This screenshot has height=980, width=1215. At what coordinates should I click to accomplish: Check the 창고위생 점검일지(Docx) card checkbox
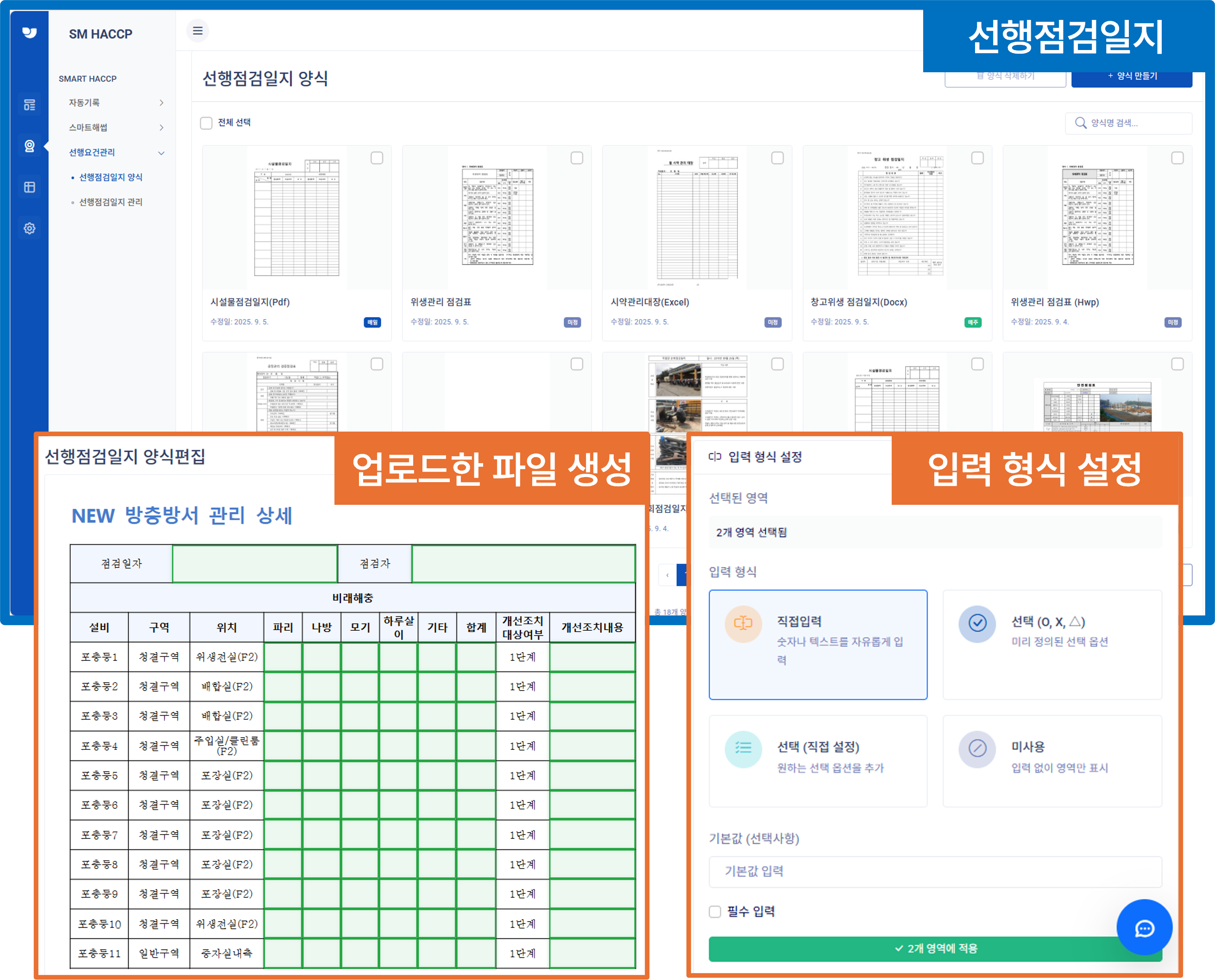pyautogui.click(x=977, y=157)
